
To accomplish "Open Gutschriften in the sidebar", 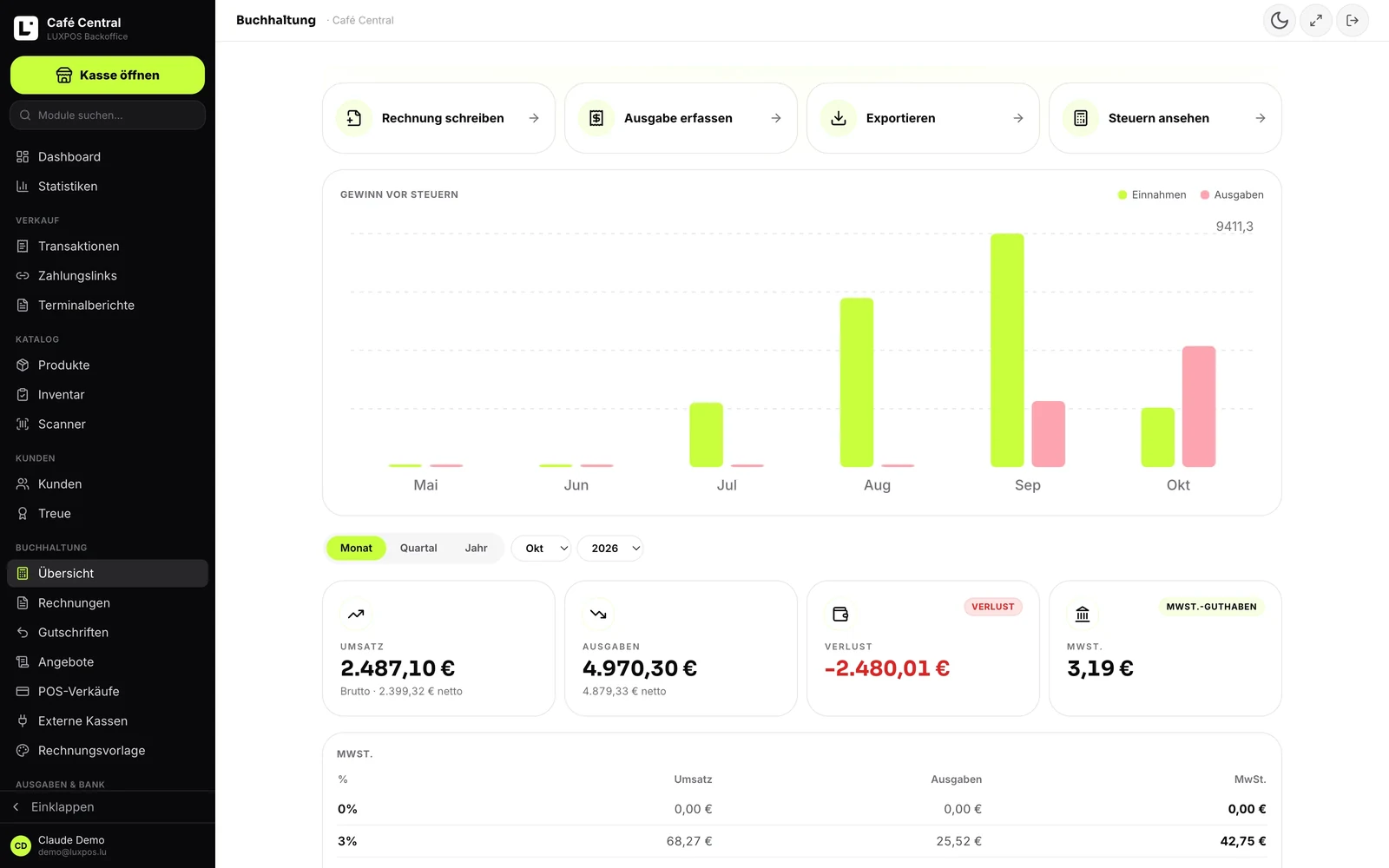I will [x=108, y=633].
